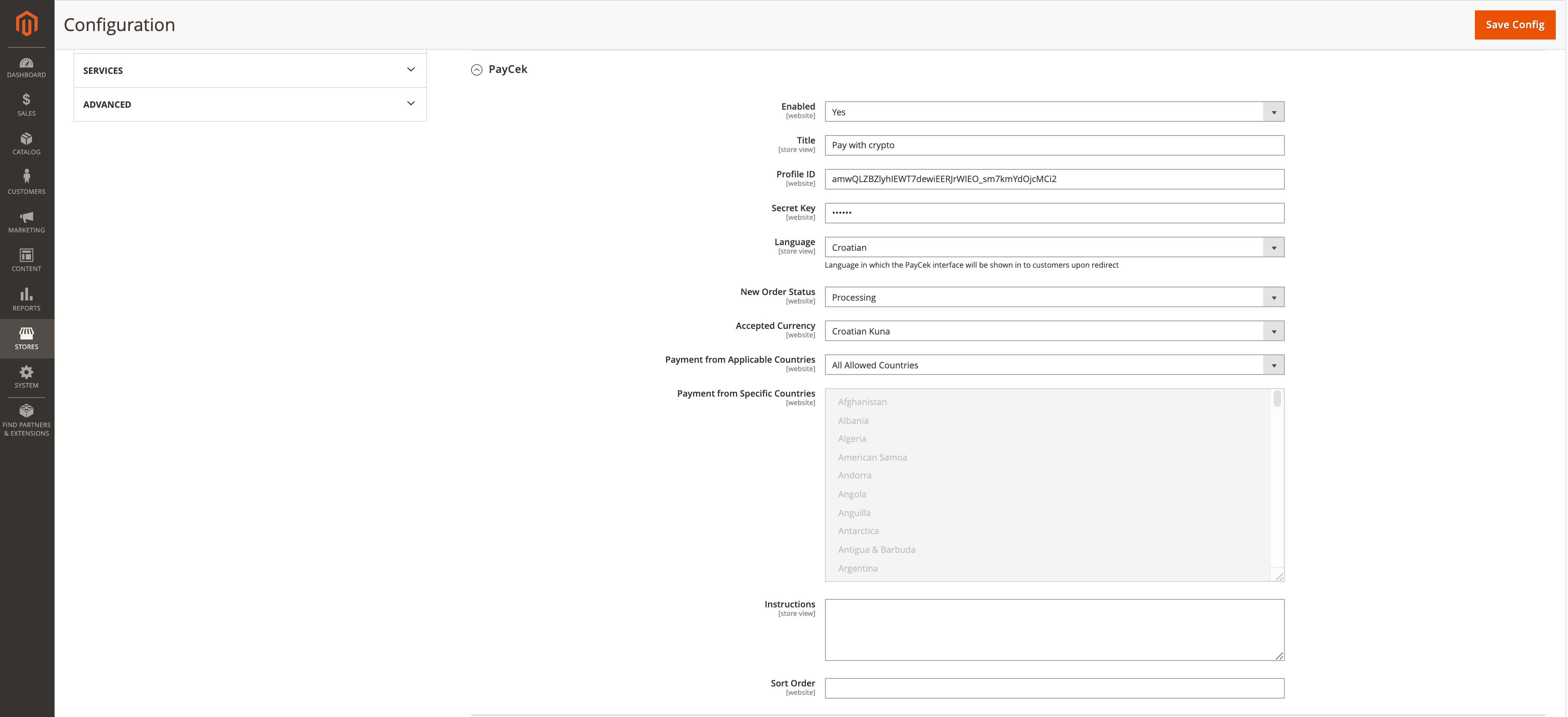1568x717 pixels.
Task: Open the Language dropdown showing Croatian
Action: pos(1274,247)
